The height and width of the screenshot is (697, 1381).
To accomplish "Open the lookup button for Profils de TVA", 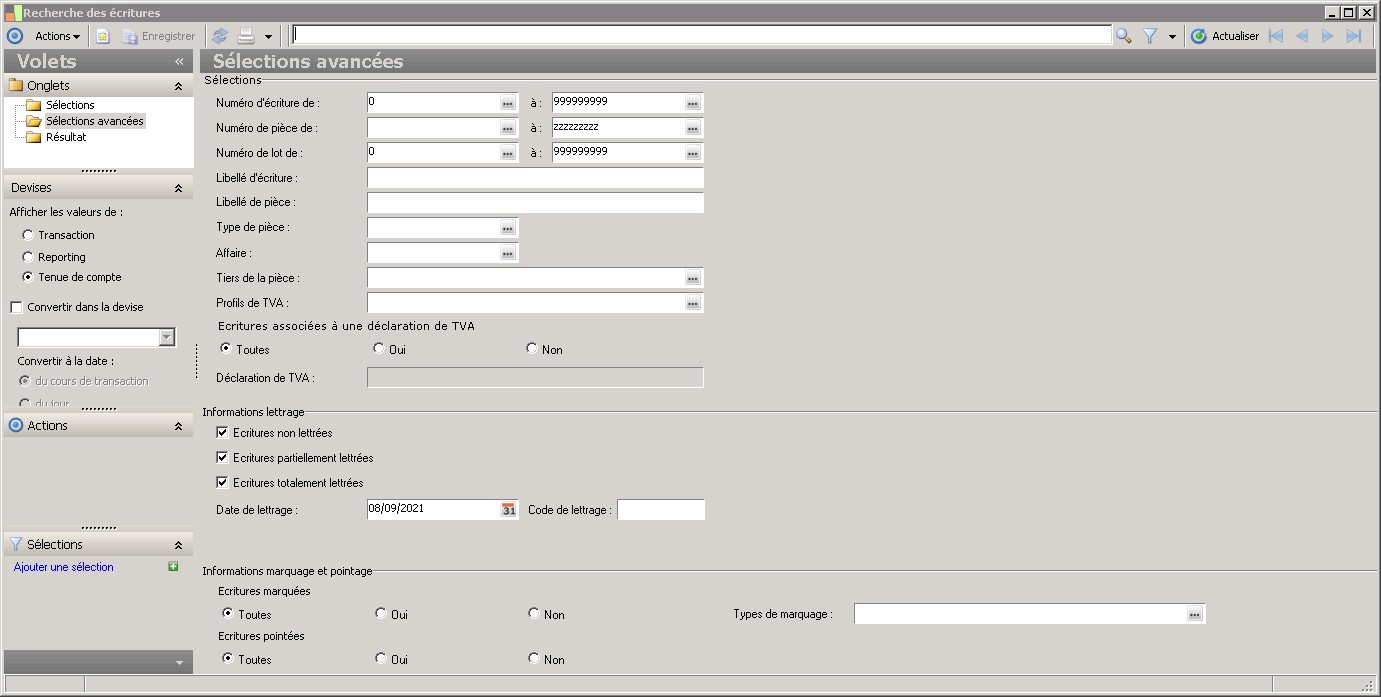I will click(692, 303).
